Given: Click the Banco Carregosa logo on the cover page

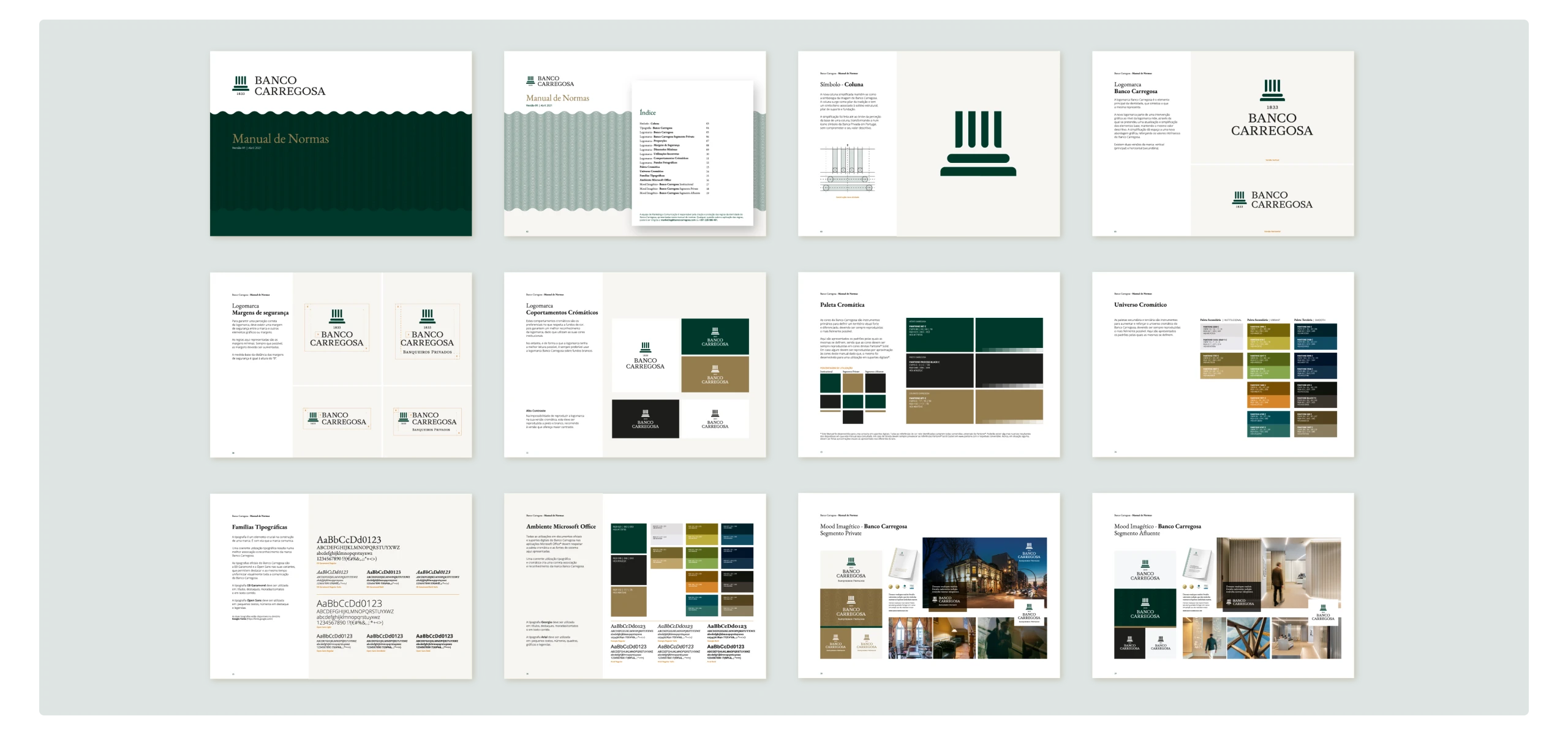Looking at the screenshot, I should (x=279, y=86).
